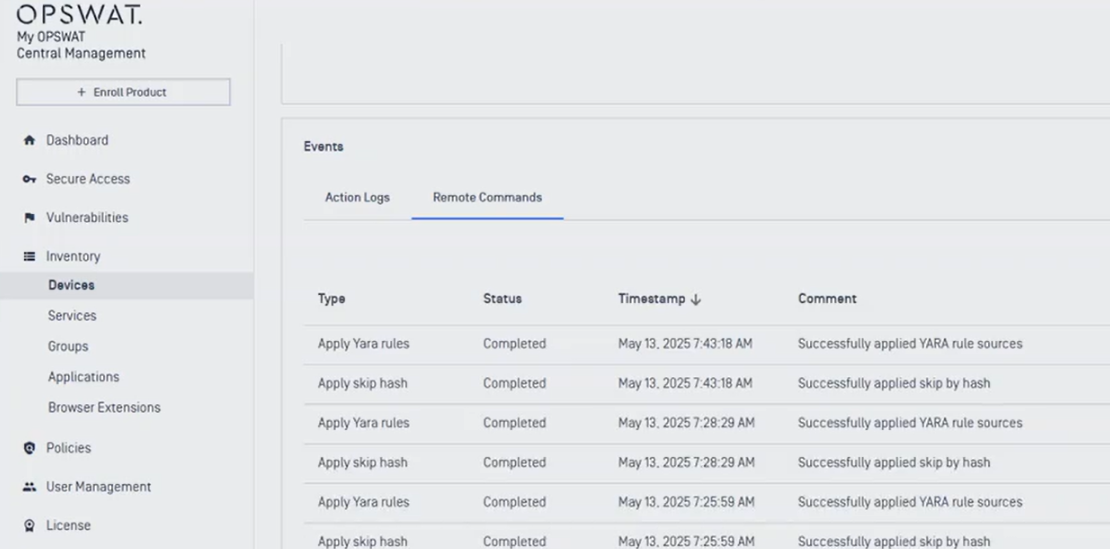Sort by Timestamp descending arrow
The width and height of the screenshot is (1110, 549).
(696, 299)
